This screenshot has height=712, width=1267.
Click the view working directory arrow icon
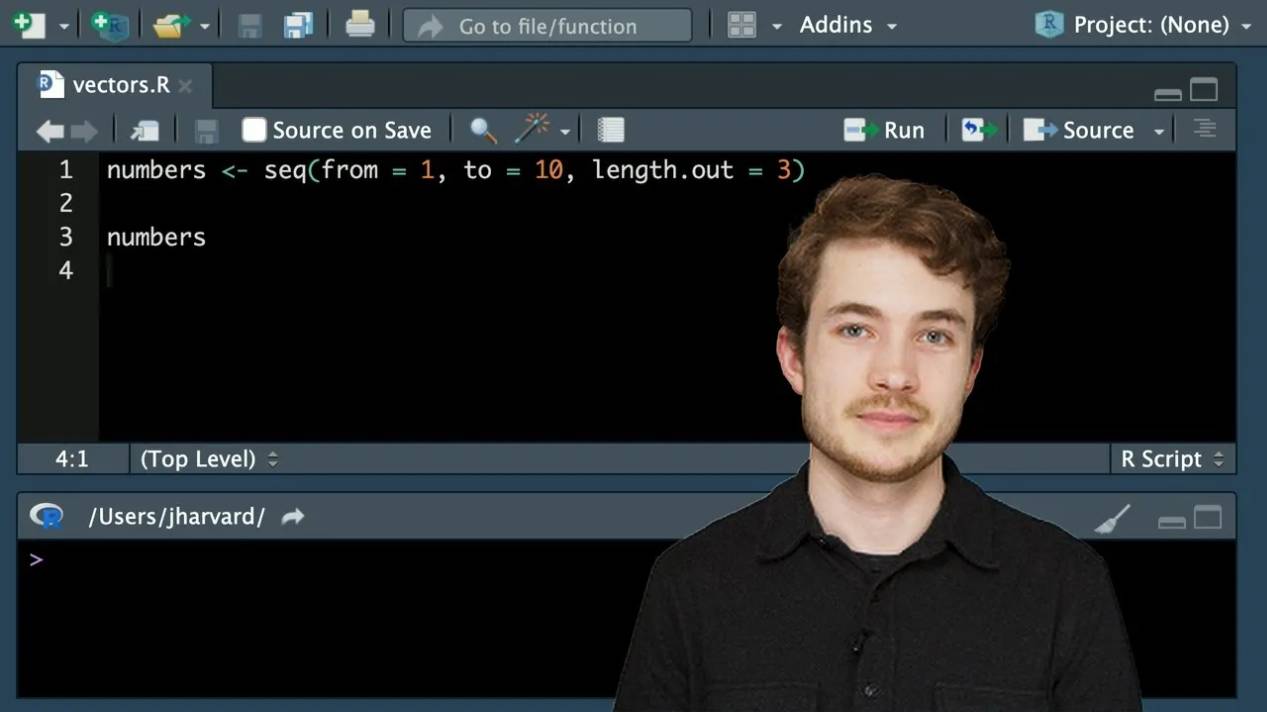pos(293,516)
